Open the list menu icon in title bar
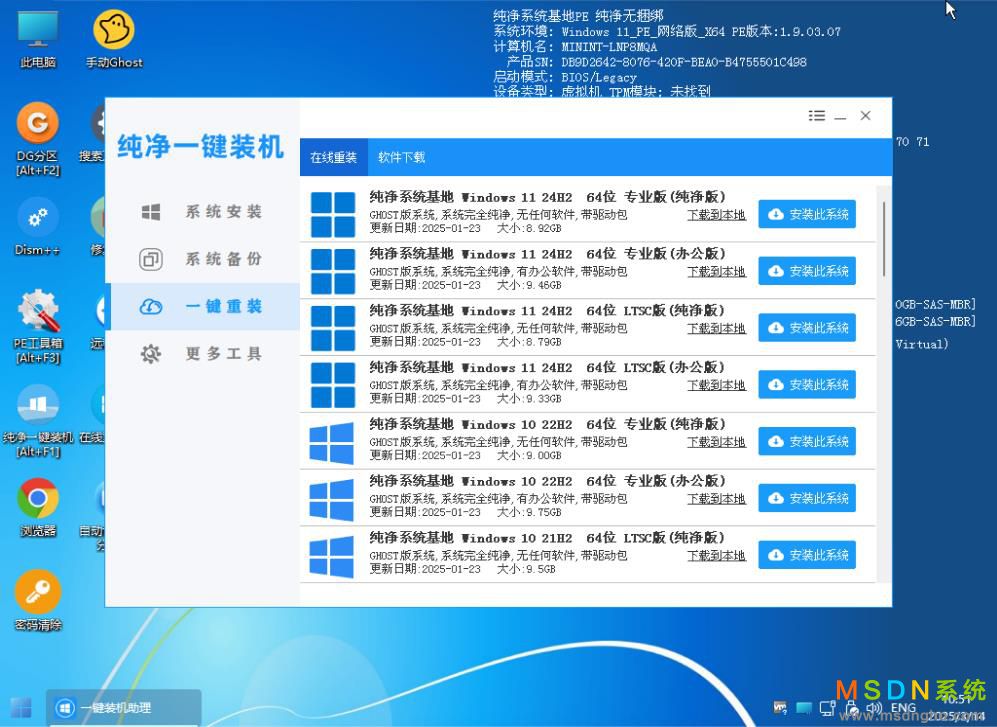Image resolution: width=997 pixels, height=727 pixels. coord(816,116)
